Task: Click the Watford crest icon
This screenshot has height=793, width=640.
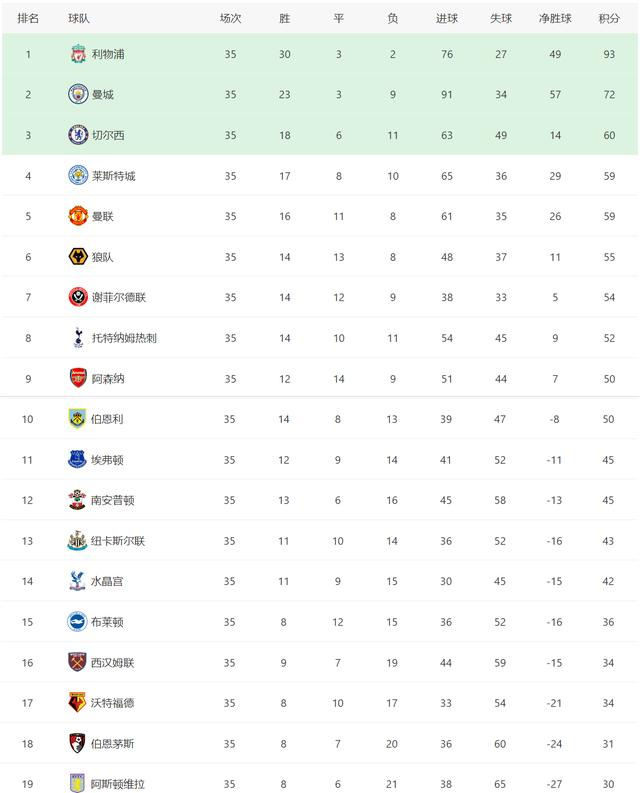Action: (78, 703)
